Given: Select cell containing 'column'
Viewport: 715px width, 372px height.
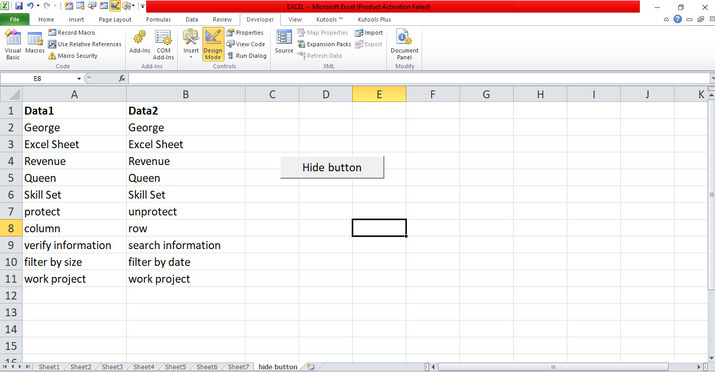Looking at the screenshot, I should [74, 228].
